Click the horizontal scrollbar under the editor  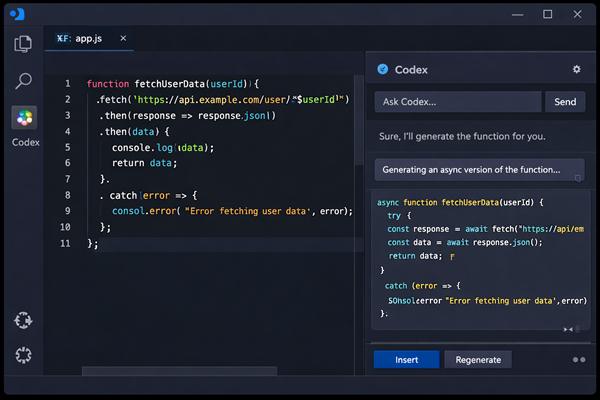(x=179, y=371)
